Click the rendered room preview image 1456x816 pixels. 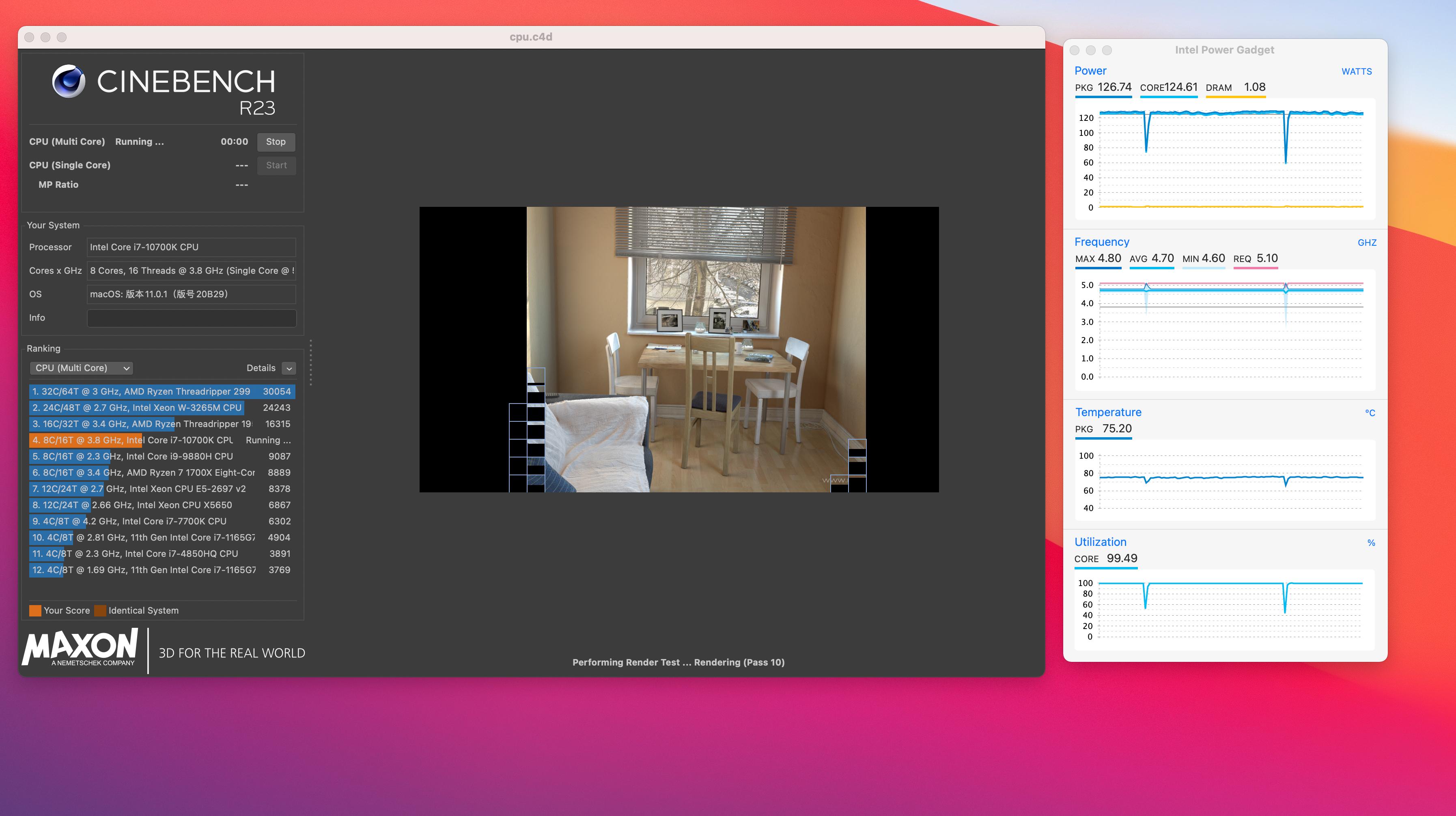[x=695, y=349]
